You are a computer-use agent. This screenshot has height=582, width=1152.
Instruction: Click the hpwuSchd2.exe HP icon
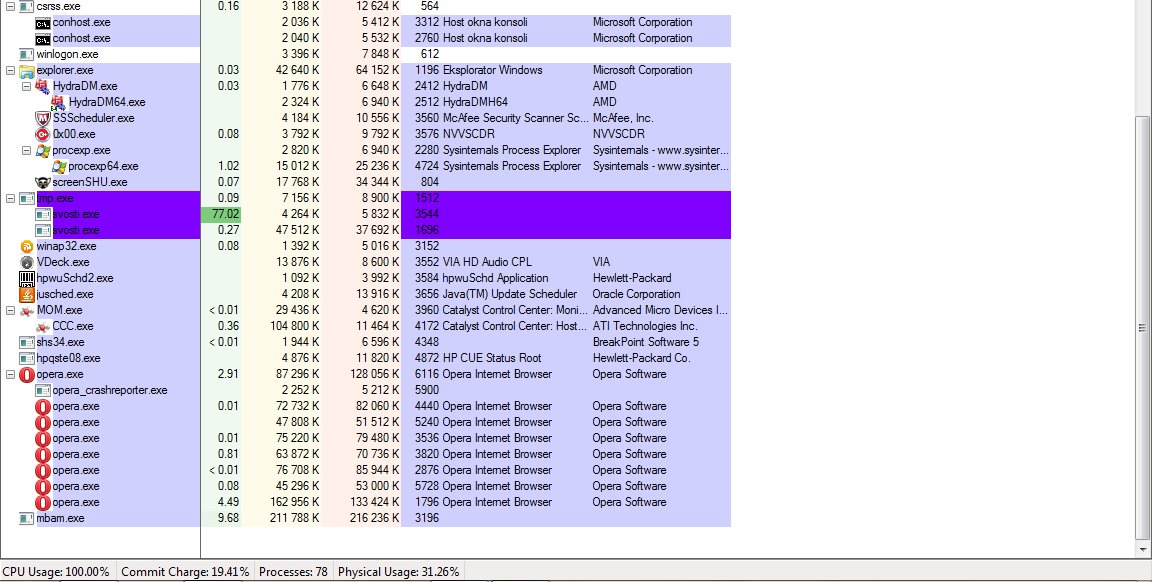26,279
